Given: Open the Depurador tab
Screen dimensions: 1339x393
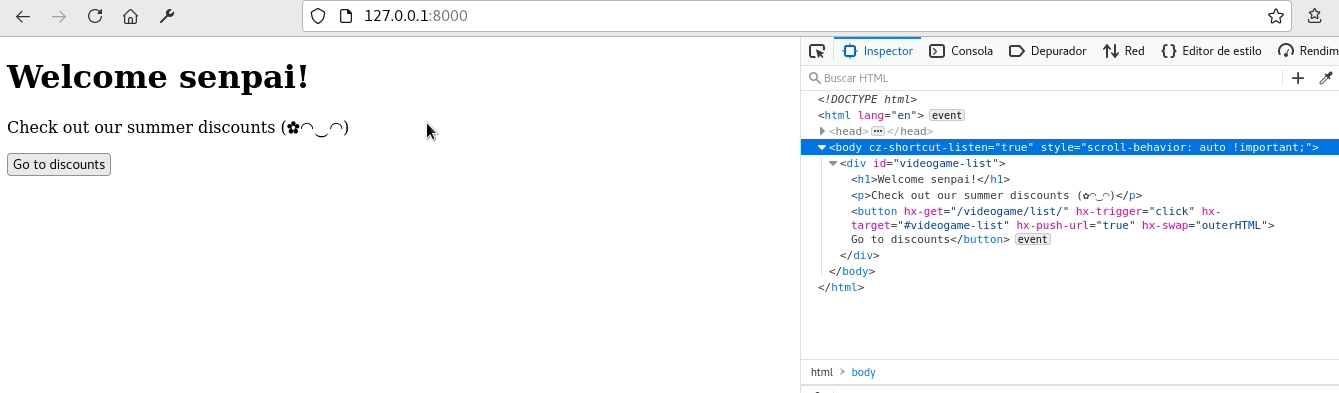Looking at the screenshot, I should coord(1048,51).
